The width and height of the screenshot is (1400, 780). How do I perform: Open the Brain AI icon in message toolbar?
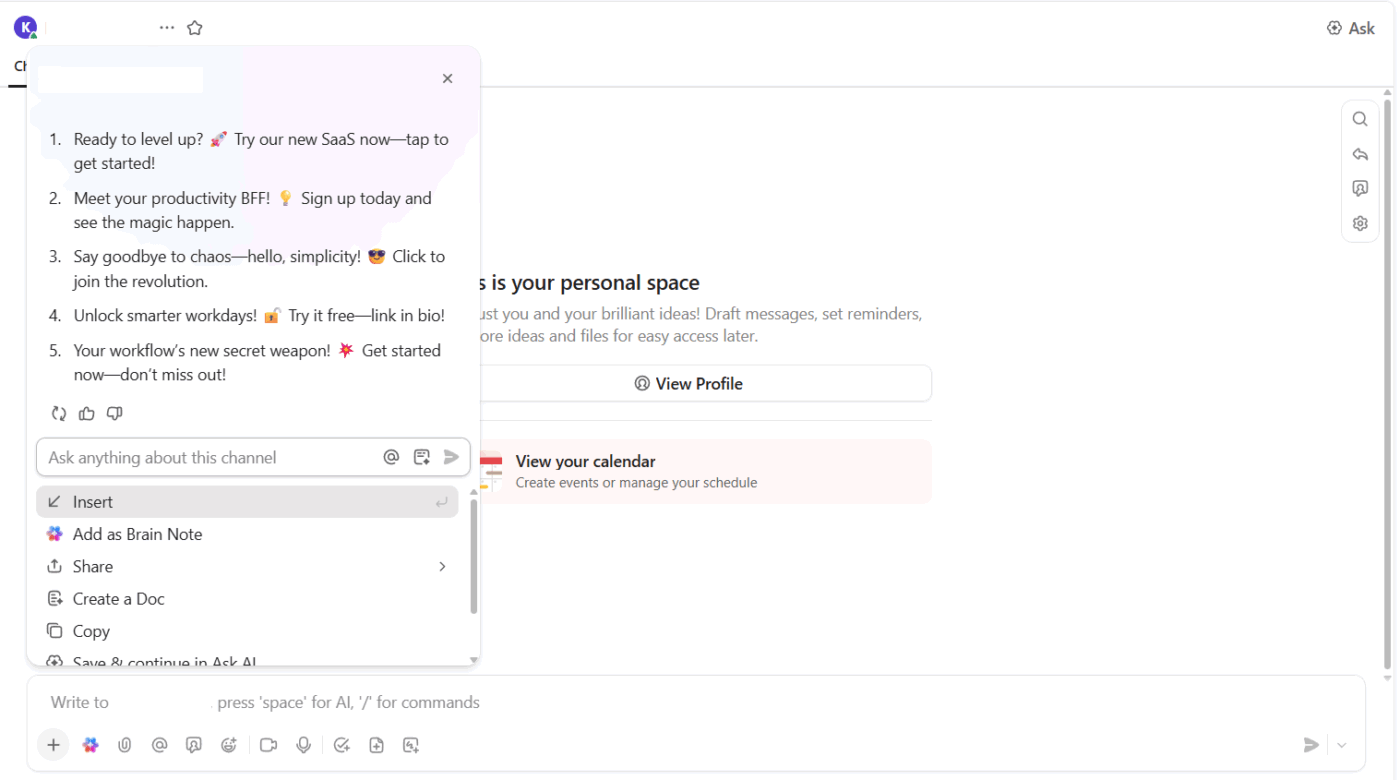(x=91, y=745)
